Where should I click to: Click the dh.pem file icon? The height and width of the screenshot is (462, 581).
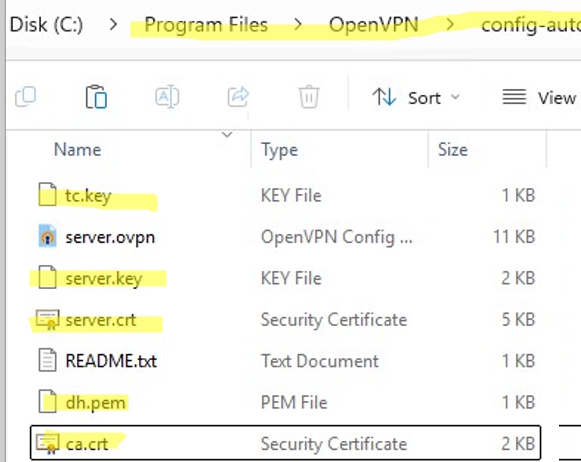(x=47, y=402)
